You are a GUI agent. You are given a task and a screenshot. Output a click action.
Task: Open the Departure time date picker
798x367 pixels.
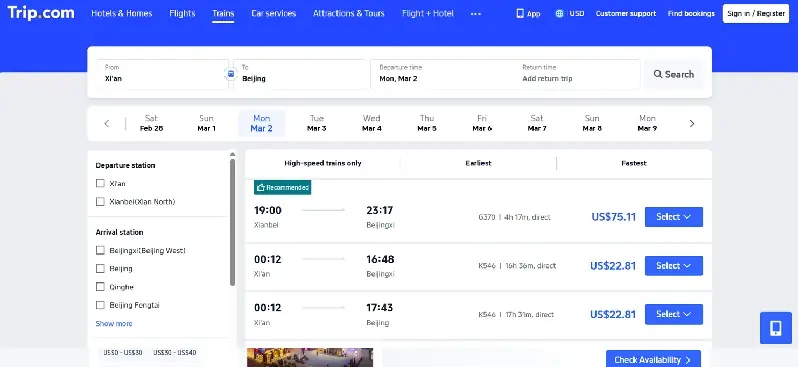(442, 74)
